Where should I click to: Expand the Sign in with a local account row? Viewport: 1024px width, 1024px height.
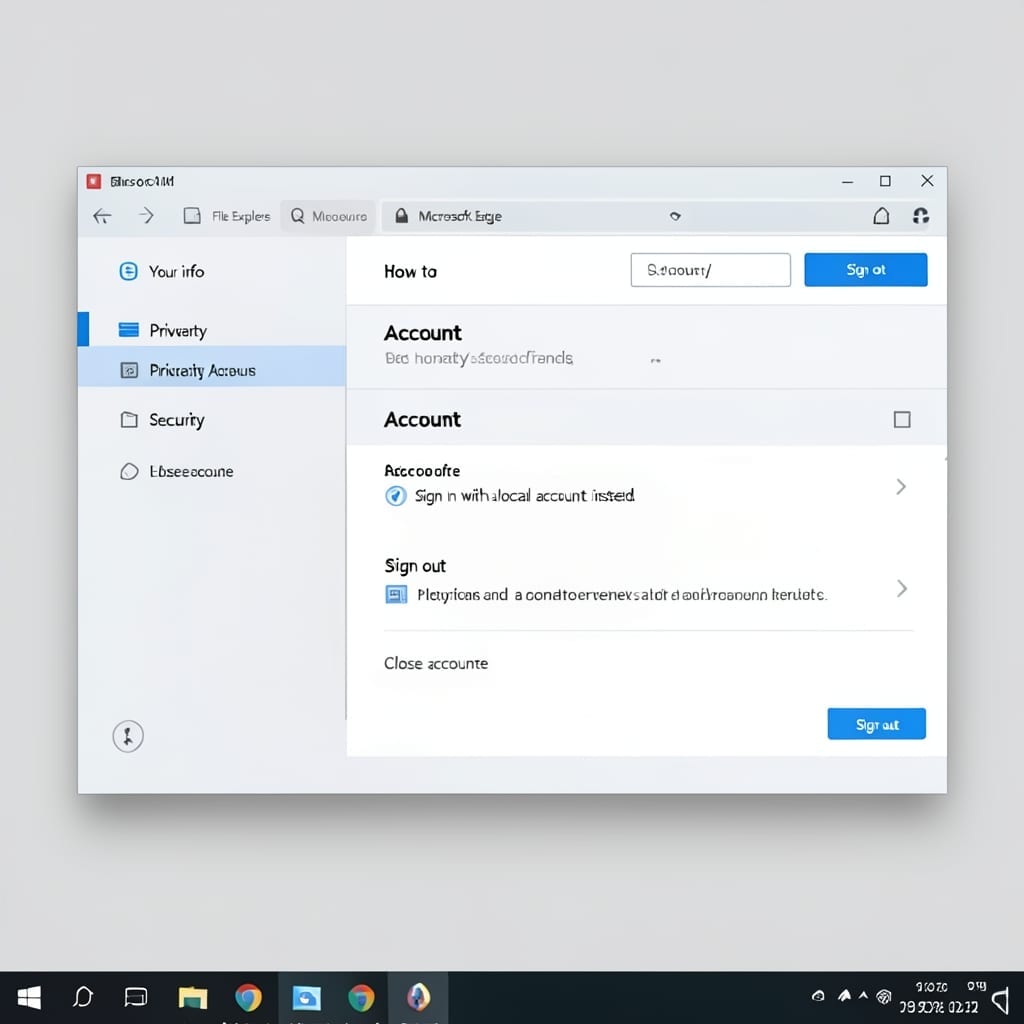point(901,487)
